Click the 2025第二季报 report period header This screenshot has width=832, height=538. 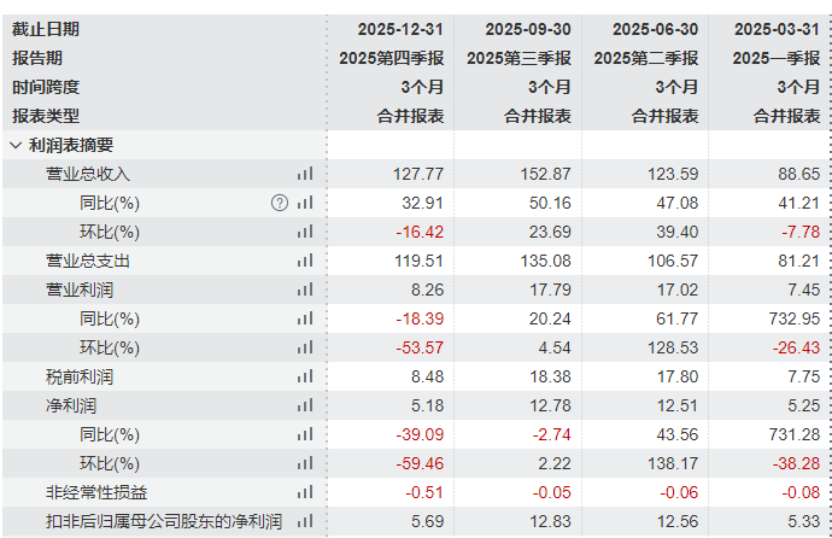(x=646, y=58)
